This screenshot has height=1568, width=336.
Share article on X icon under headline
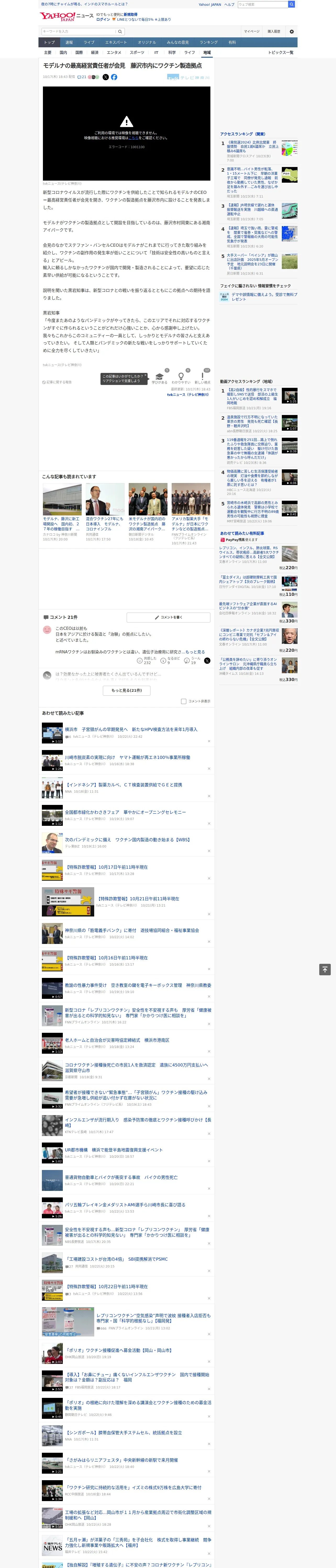click(x=105, y=77)
